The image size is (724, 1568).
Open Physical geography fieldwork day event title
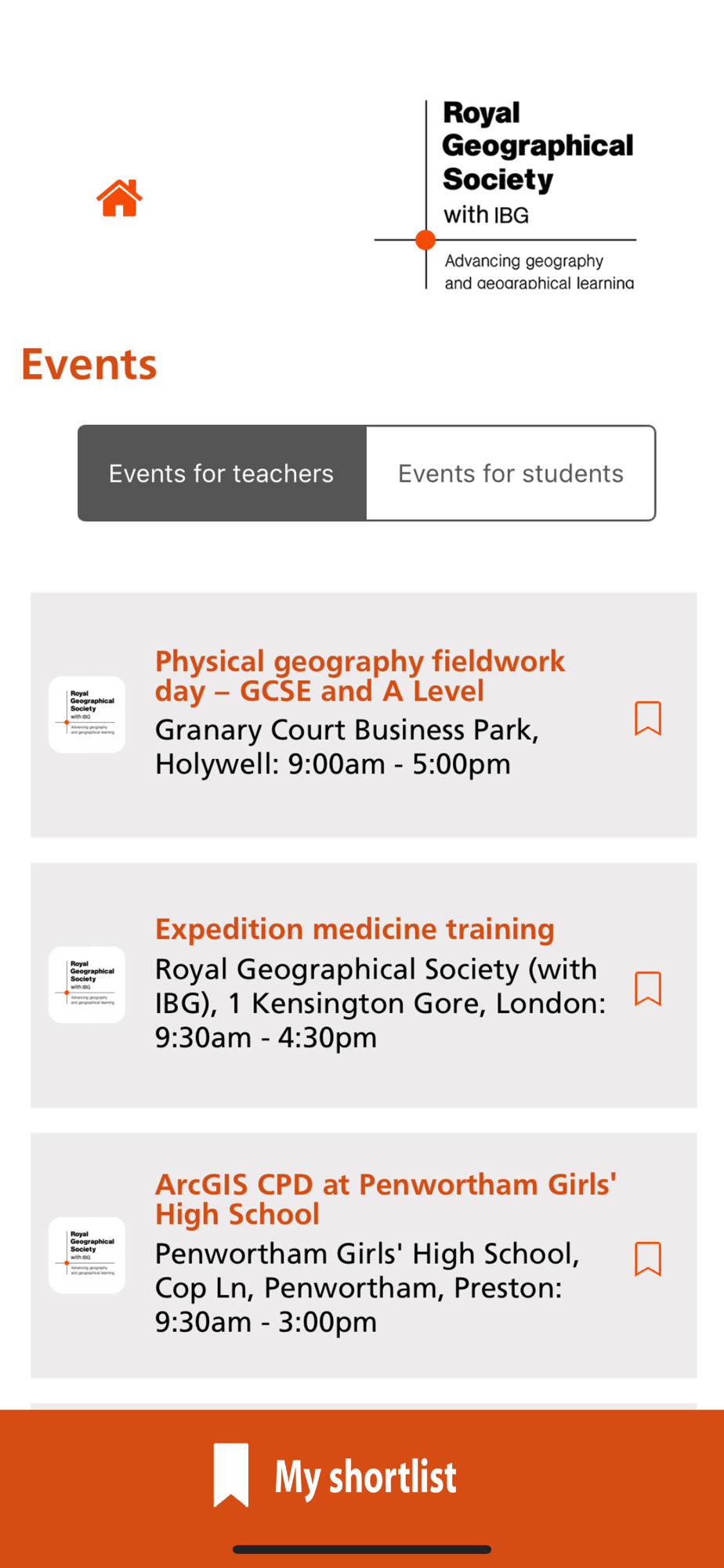360,676
